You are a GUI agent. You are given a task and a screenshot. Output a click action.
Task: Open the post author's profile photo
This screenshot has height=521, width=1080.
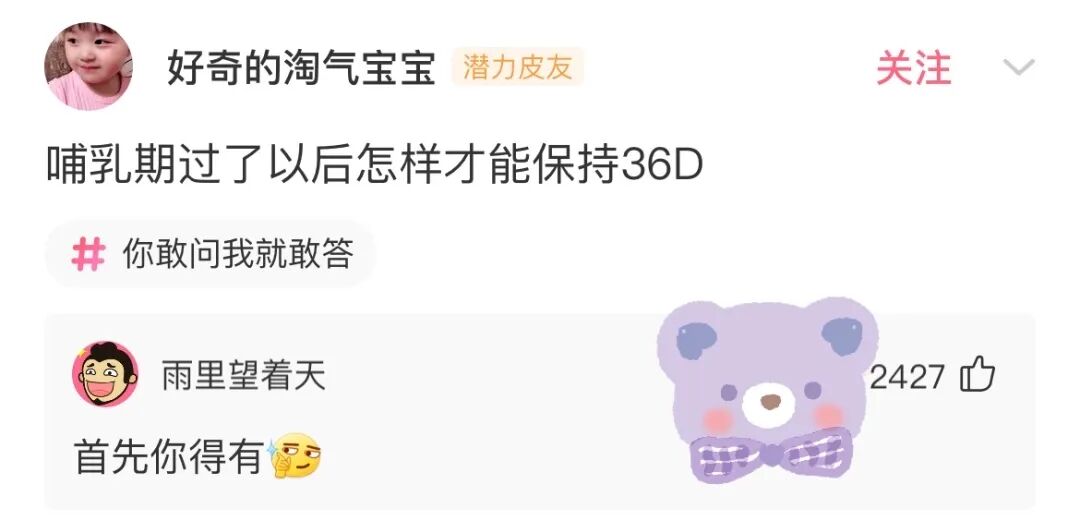point(88,67)
